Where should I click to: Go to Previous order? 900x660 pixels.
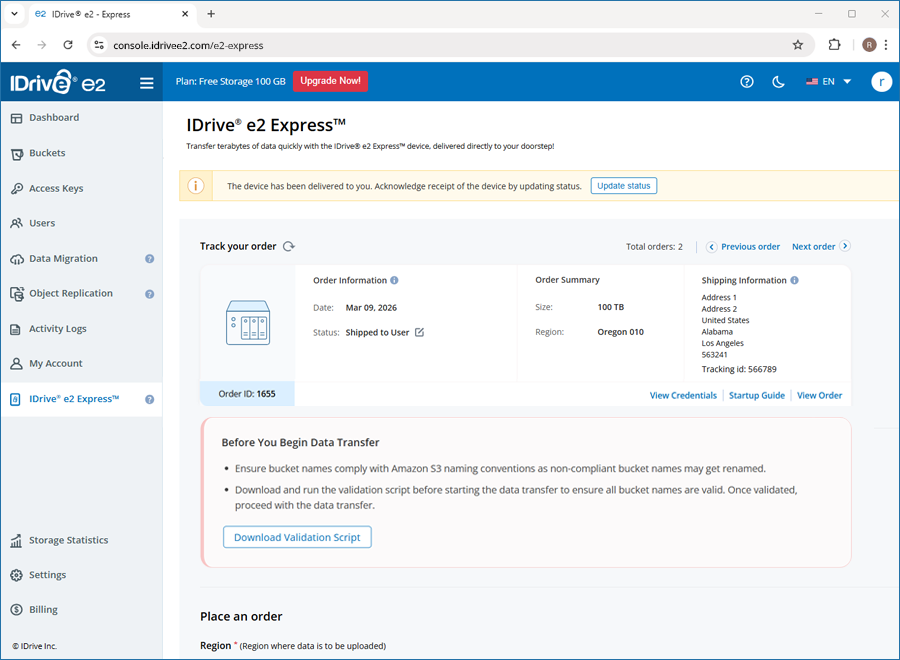pos(750,247)
